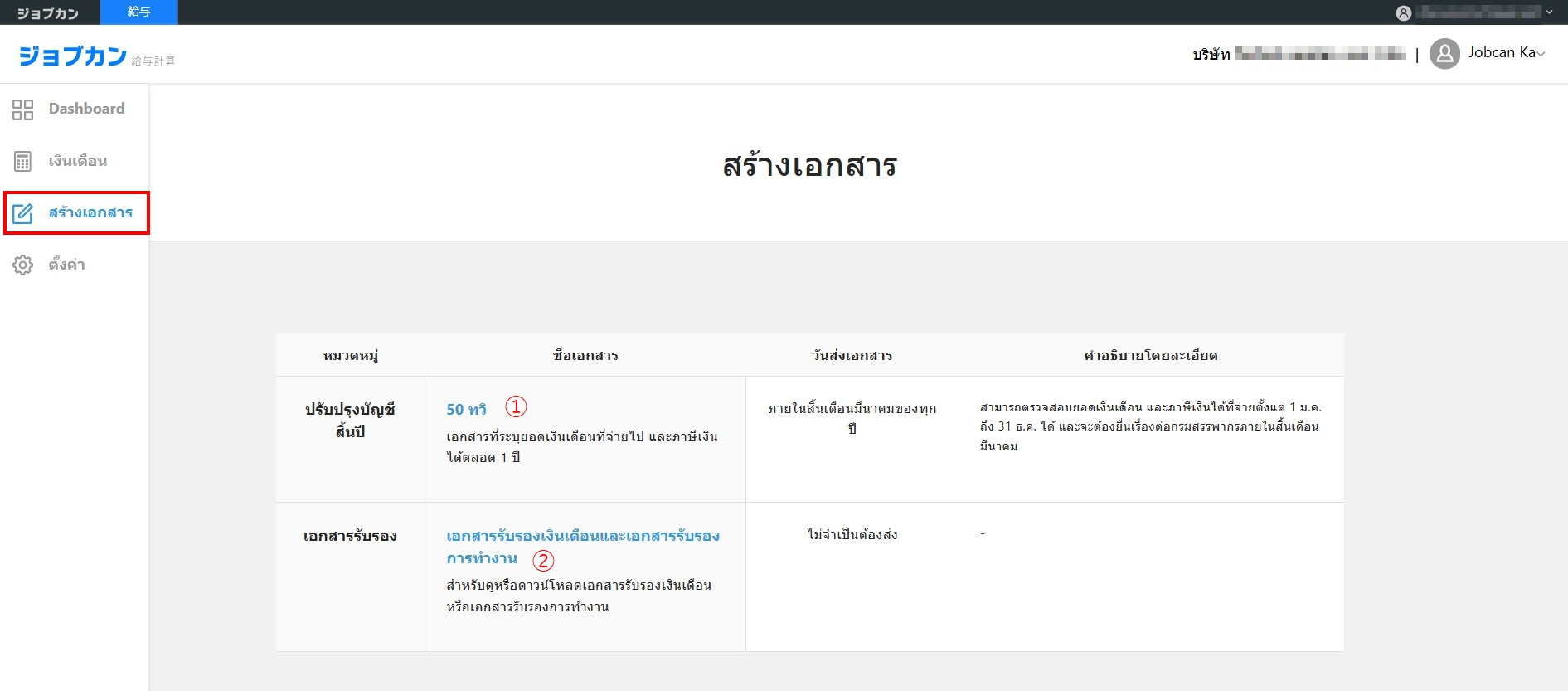This screenshot has height=691, width=1568.
Task: Click the blue ジョブカン logo
Action: pyautogui.click(x=73, y=56)
